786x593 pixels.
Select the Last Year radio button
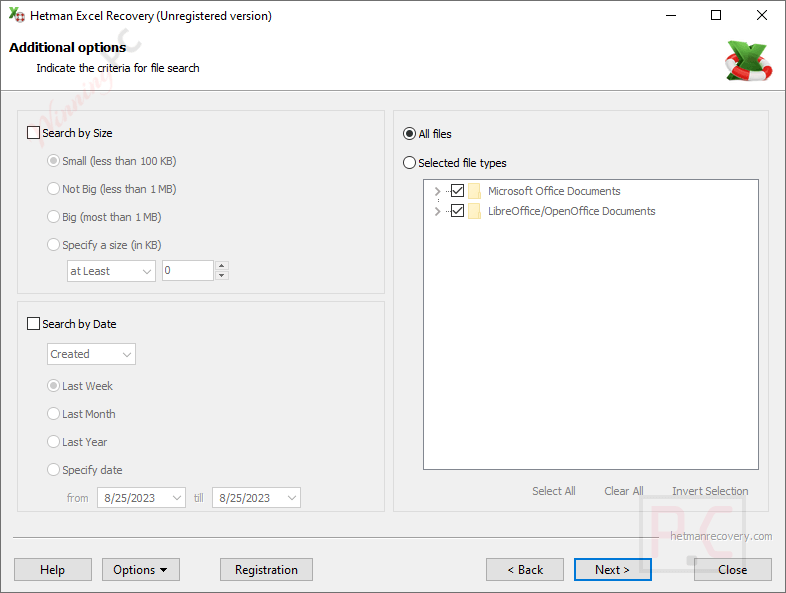(53, 442)
